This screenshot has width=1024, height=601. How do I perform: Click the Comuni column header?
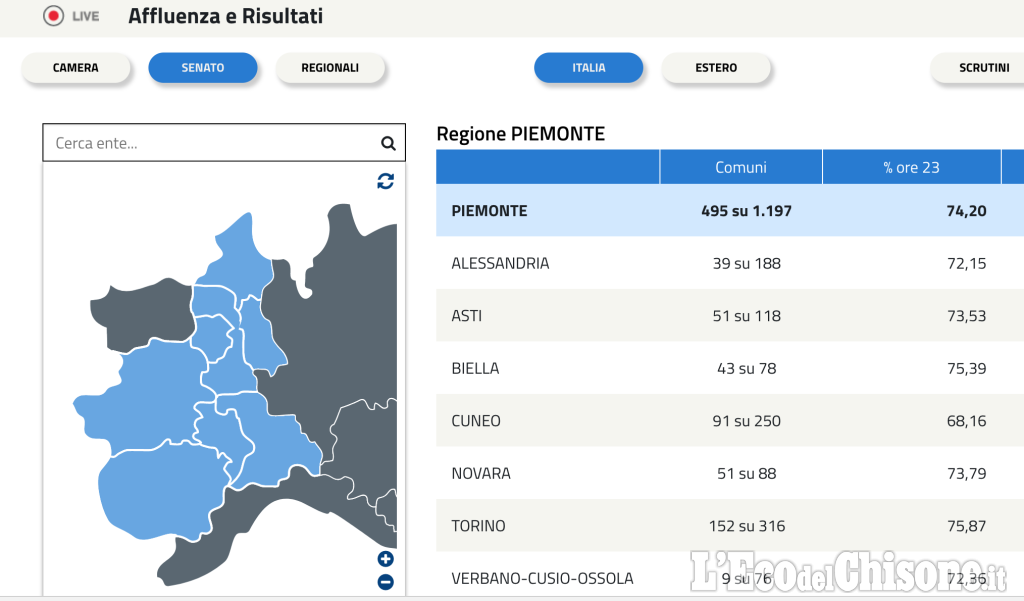click(x=741, y=167)
